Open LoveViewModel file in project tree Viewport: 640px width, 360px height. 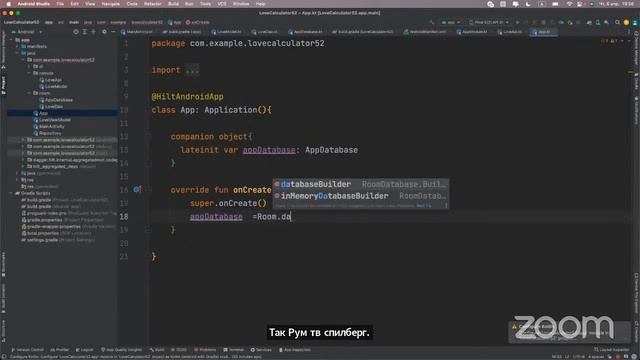click(52, 120)
